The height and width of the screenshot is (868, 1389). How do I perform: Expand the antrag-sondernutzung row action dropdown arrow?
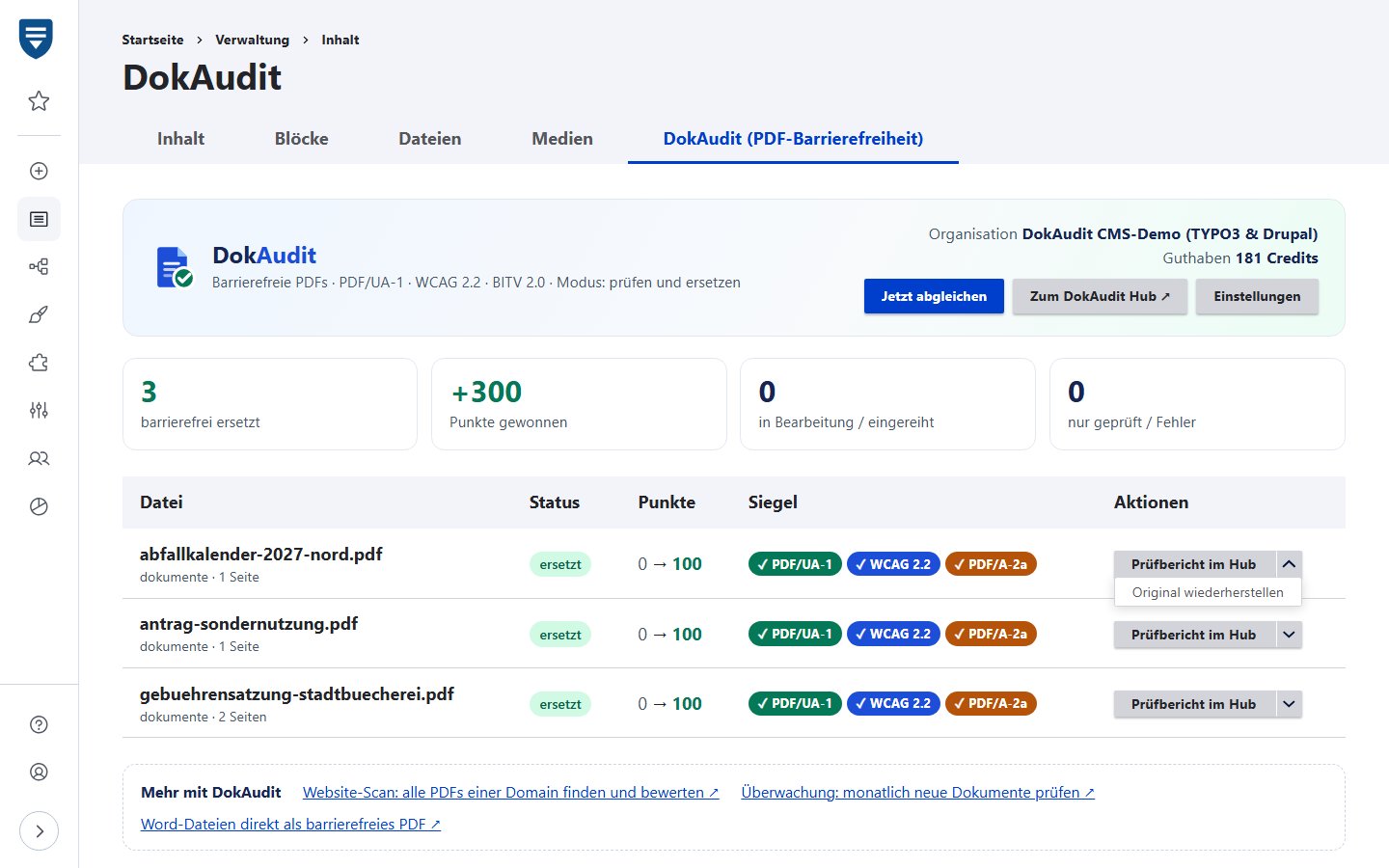1289,635
